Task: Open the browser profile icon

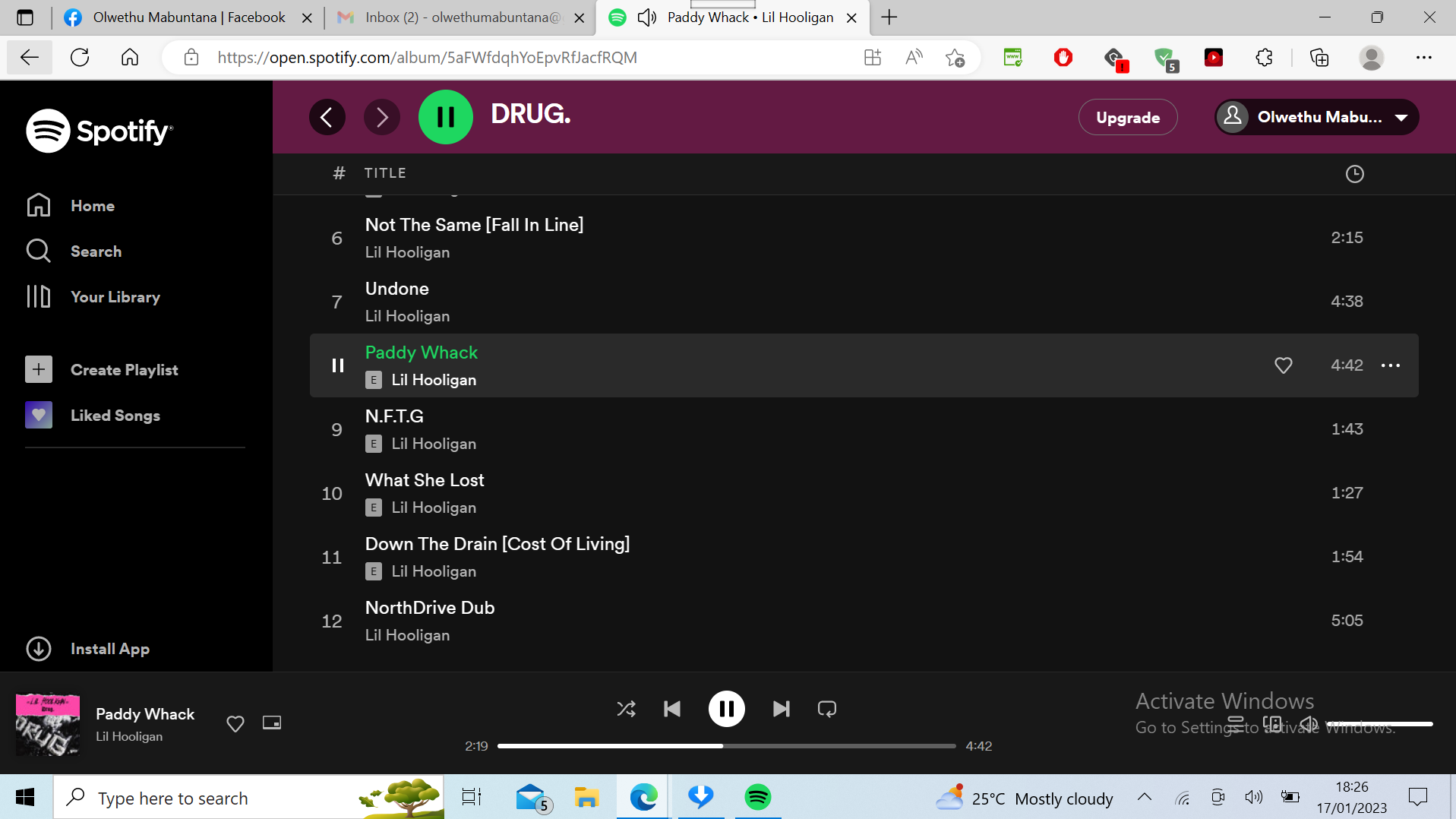Action: tap(1372, 58)
